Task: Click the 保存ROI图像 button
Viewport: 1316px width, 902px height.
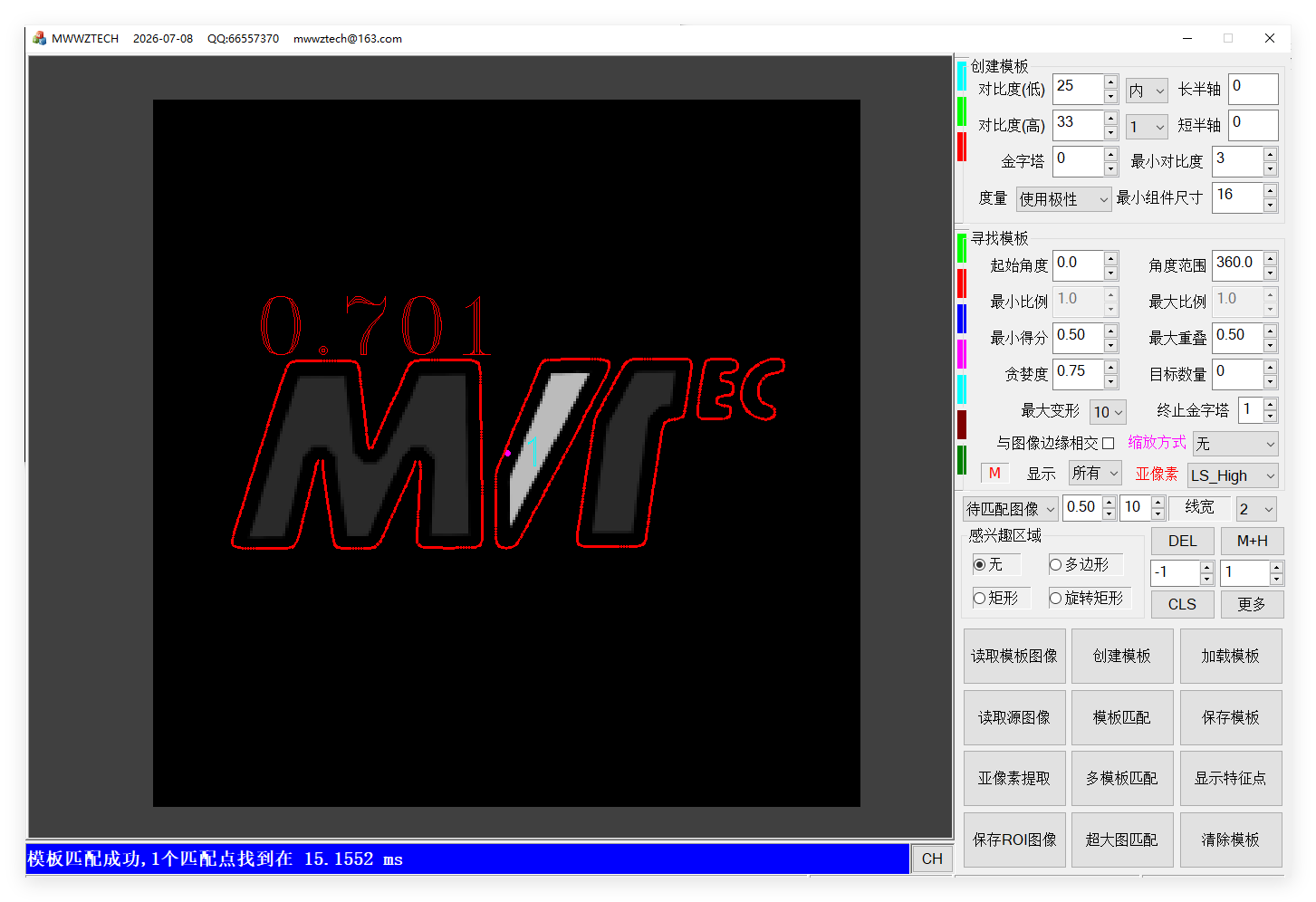Action: [1014, 840]
